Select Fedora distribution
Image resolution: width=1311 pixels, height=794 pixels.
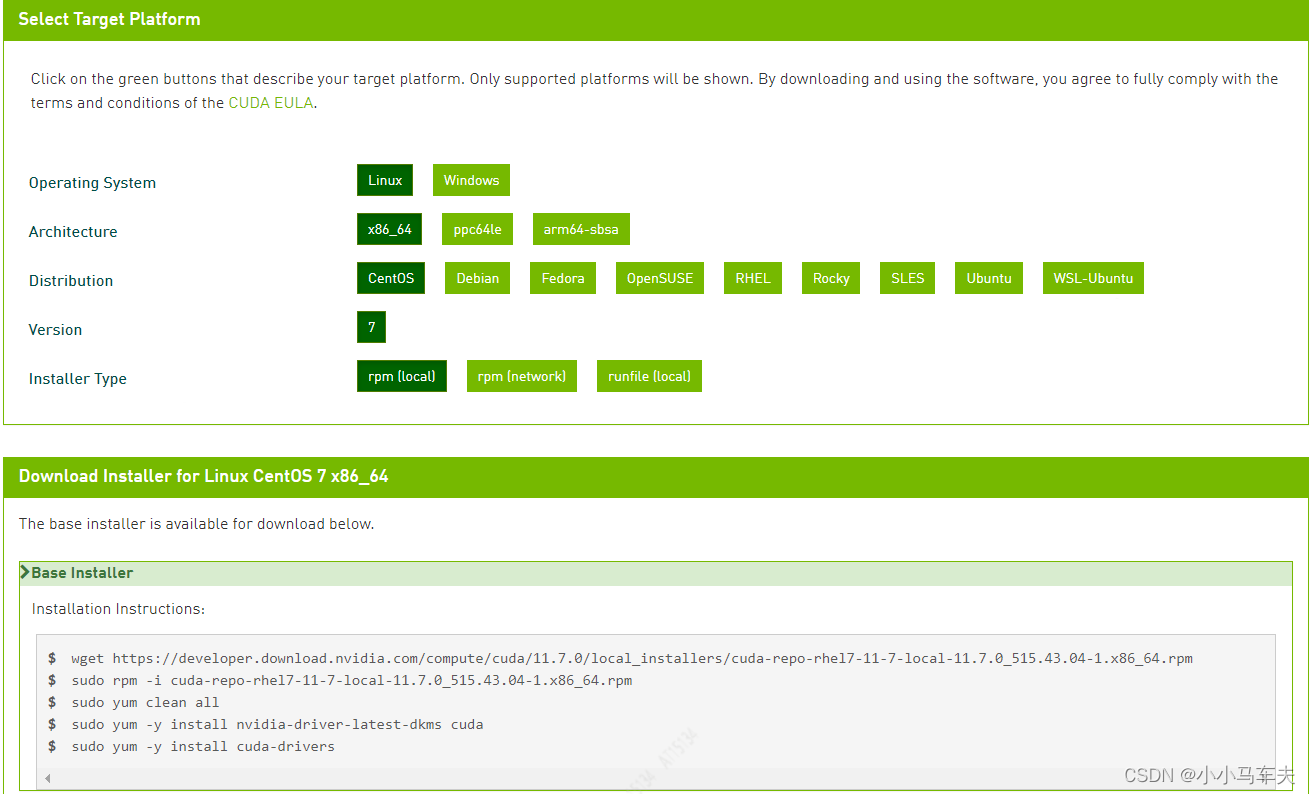563,278
